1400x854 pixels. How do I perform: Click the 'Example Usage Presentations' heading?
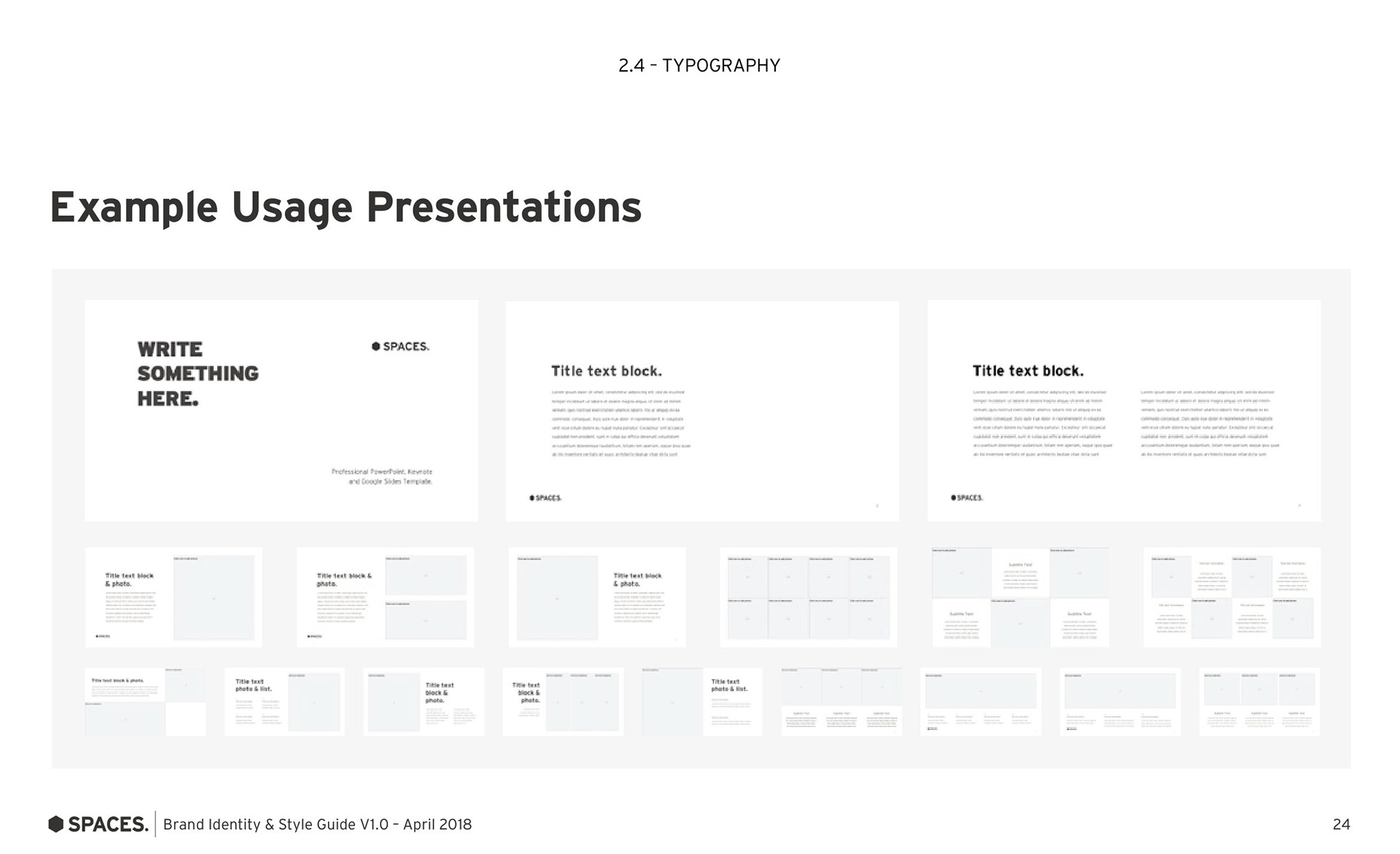(346, 207)
